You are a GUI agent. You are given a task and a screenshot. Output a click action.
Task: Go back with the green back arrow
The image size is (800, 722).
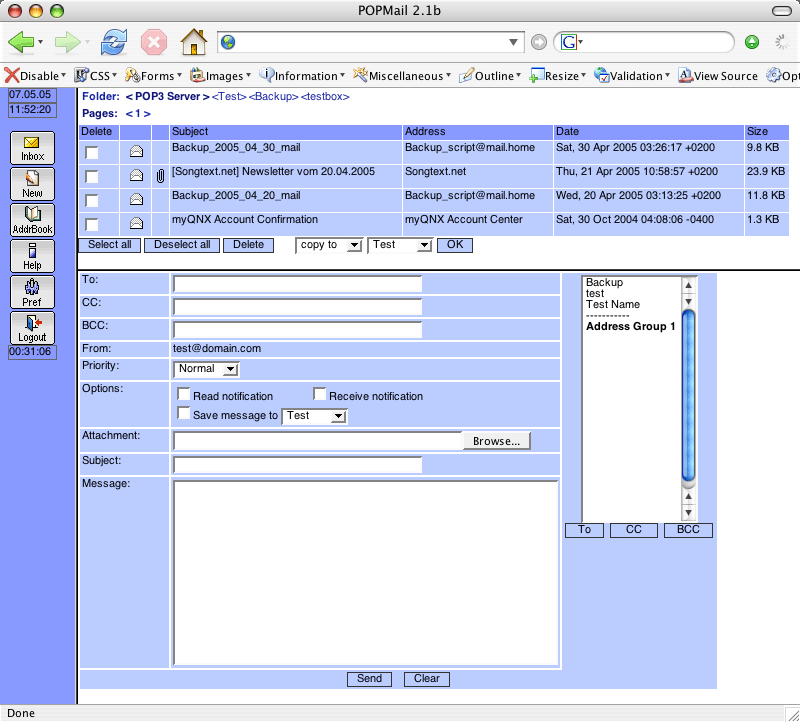pos(20,42)
